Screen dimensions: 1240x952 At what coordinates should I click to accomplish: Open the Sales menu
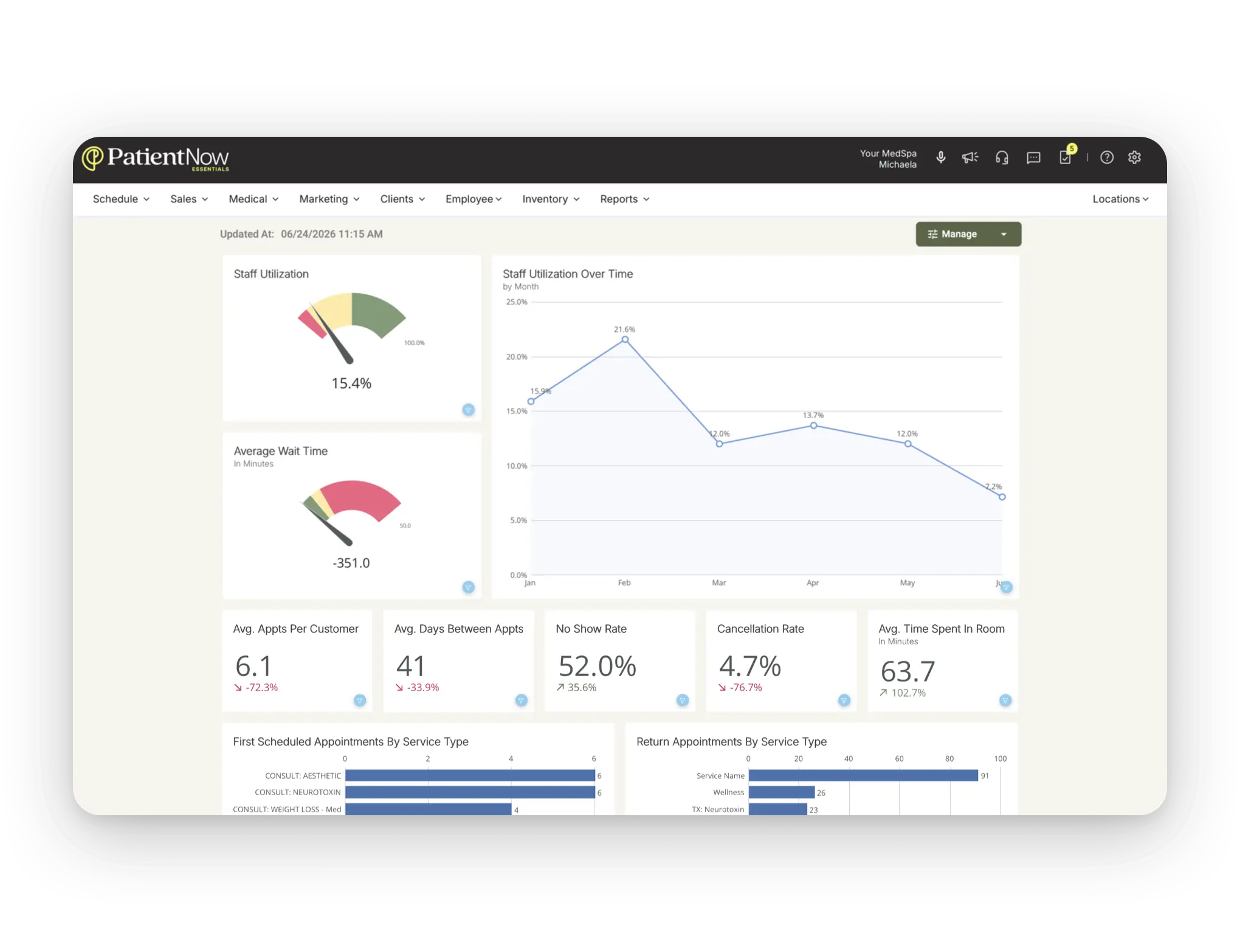(189, 199)
